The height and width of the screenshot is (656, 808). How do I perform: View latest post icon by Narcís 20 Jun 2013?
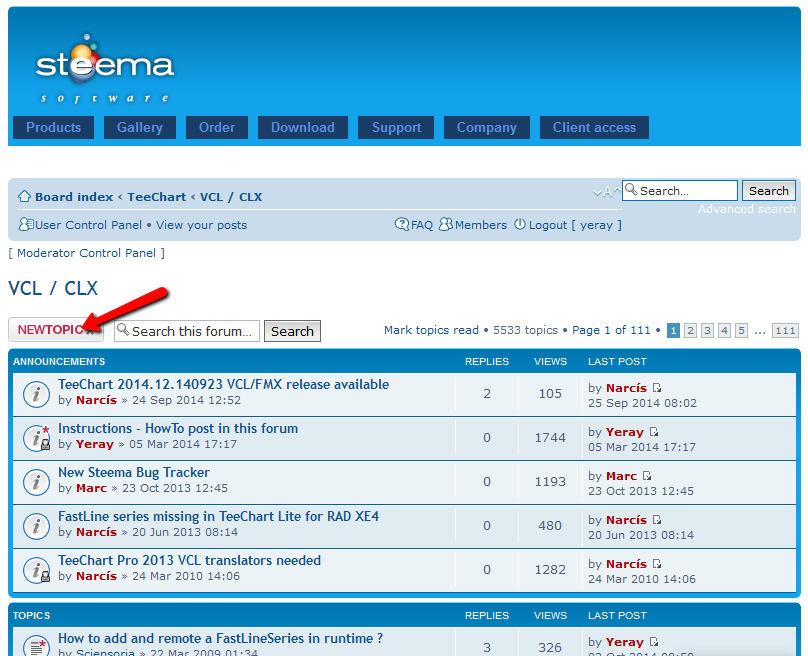point(656,519)
